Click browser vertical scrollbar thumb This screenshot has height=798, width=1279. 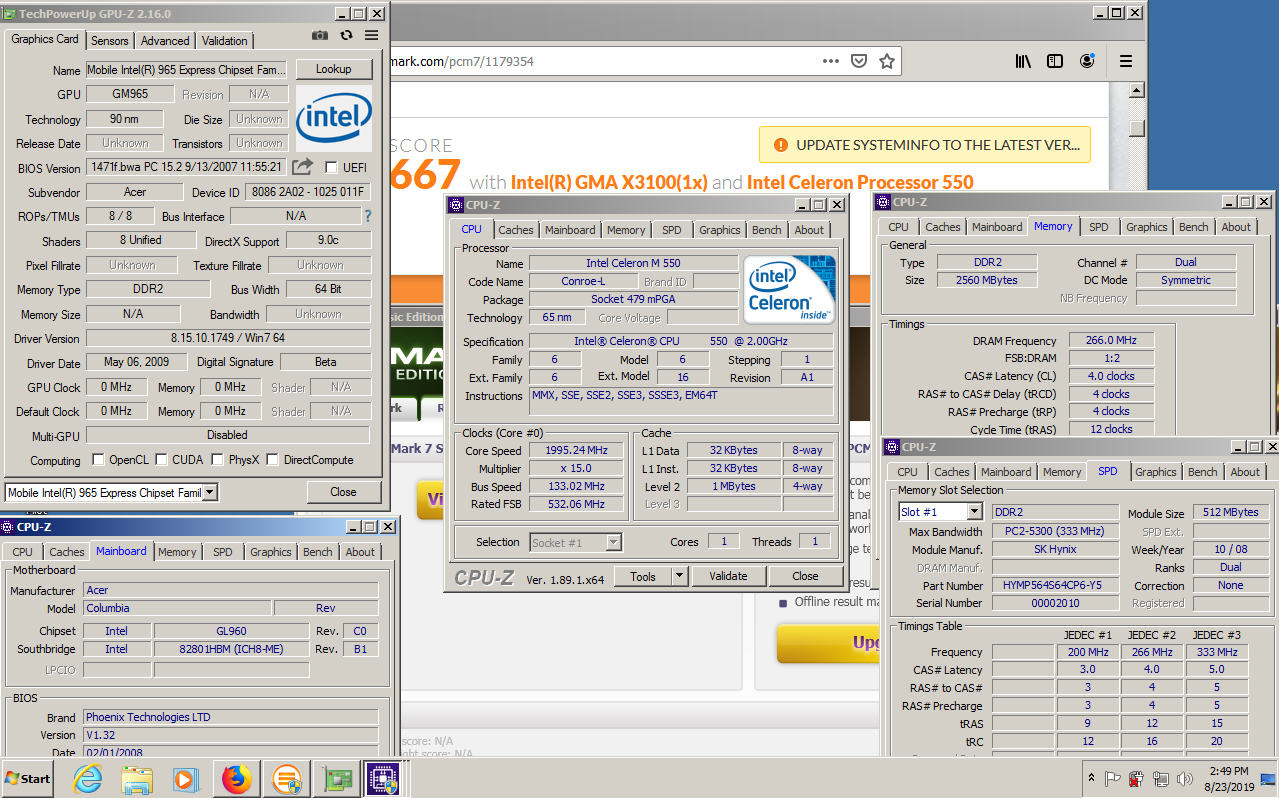click(1136, 127)
